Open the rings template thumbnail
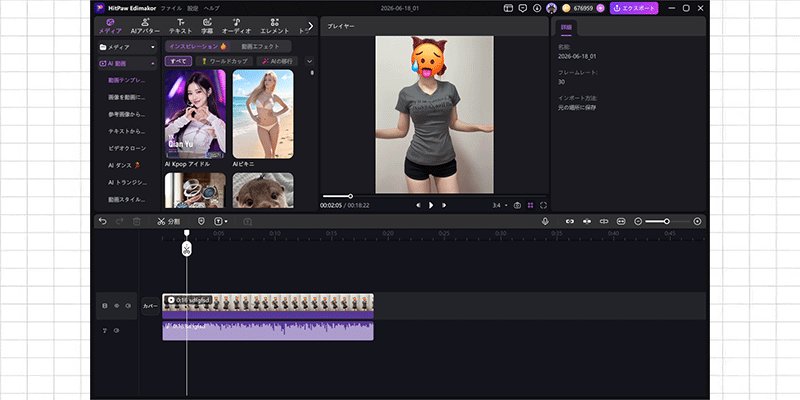 195,190
